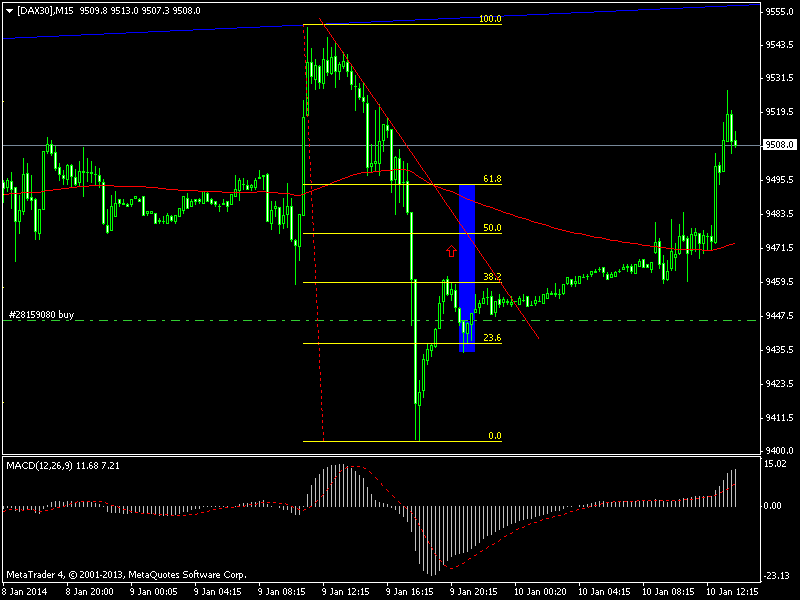Click the [DAX30],M15 chart title text
The image size is (800, 600).
45,9
